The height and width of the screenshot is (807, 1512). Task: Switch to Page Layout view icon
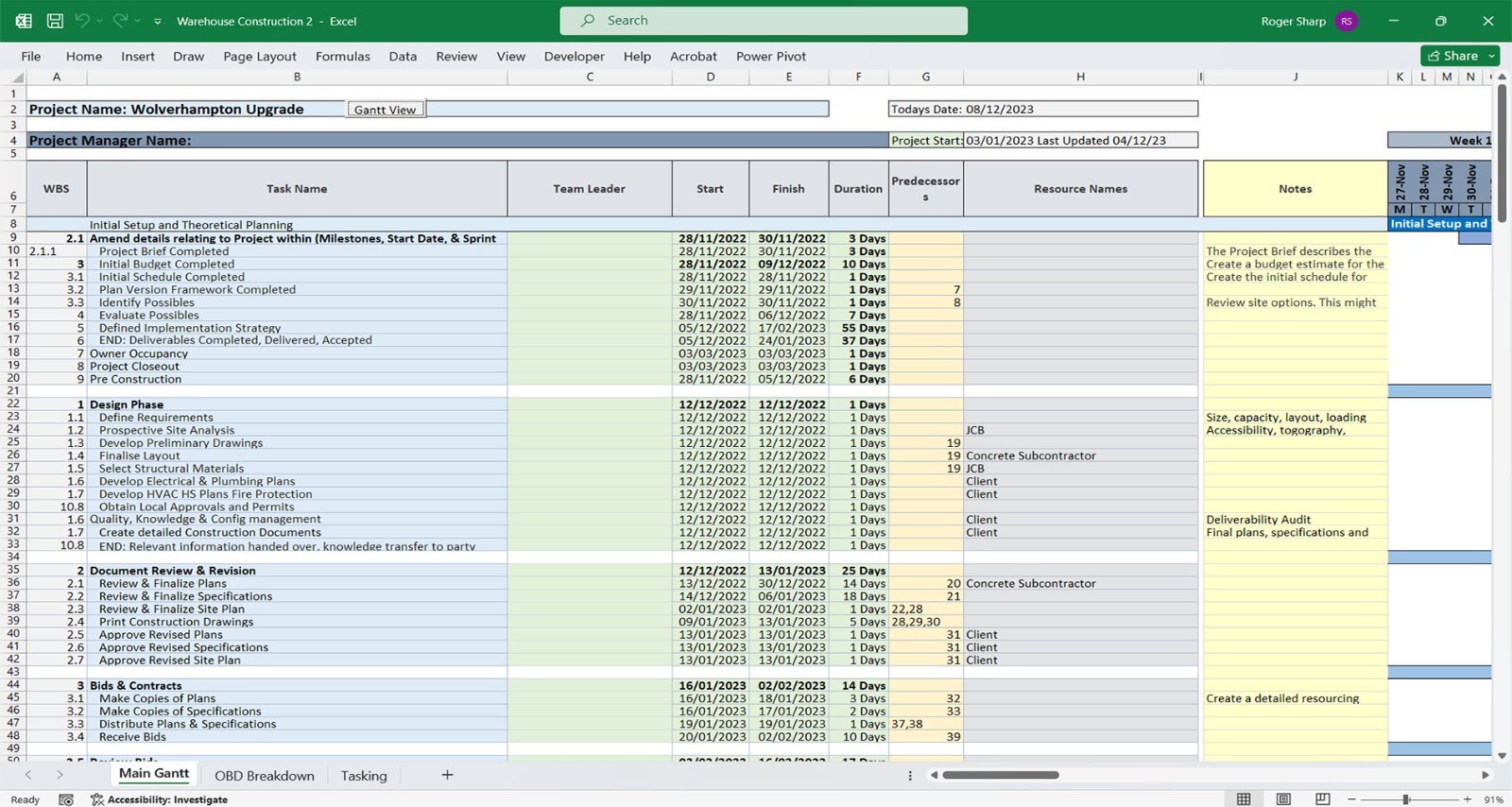pos(1283,799)
